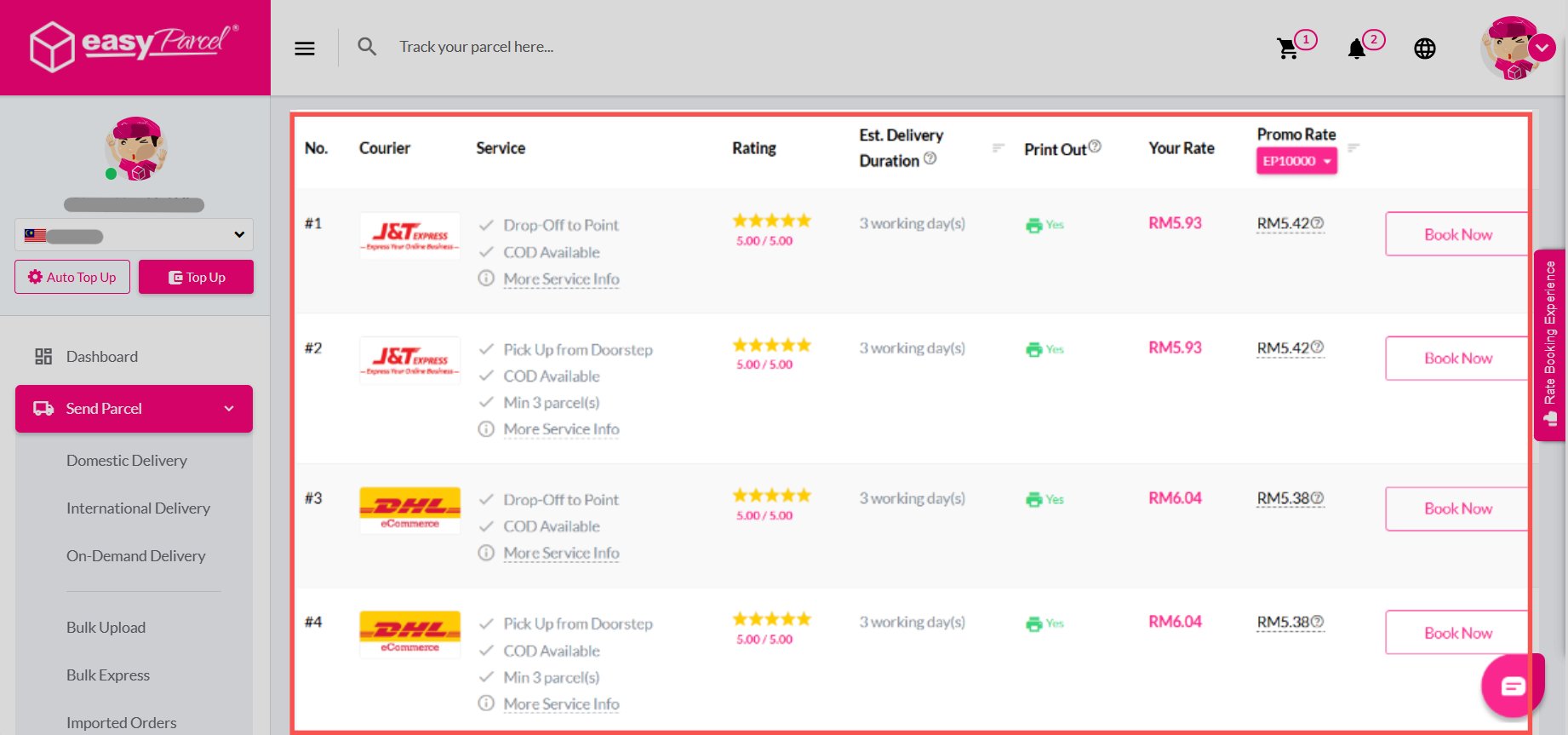1568x735 pixels.
Task: Click the Top Up button
Action: 196,277
